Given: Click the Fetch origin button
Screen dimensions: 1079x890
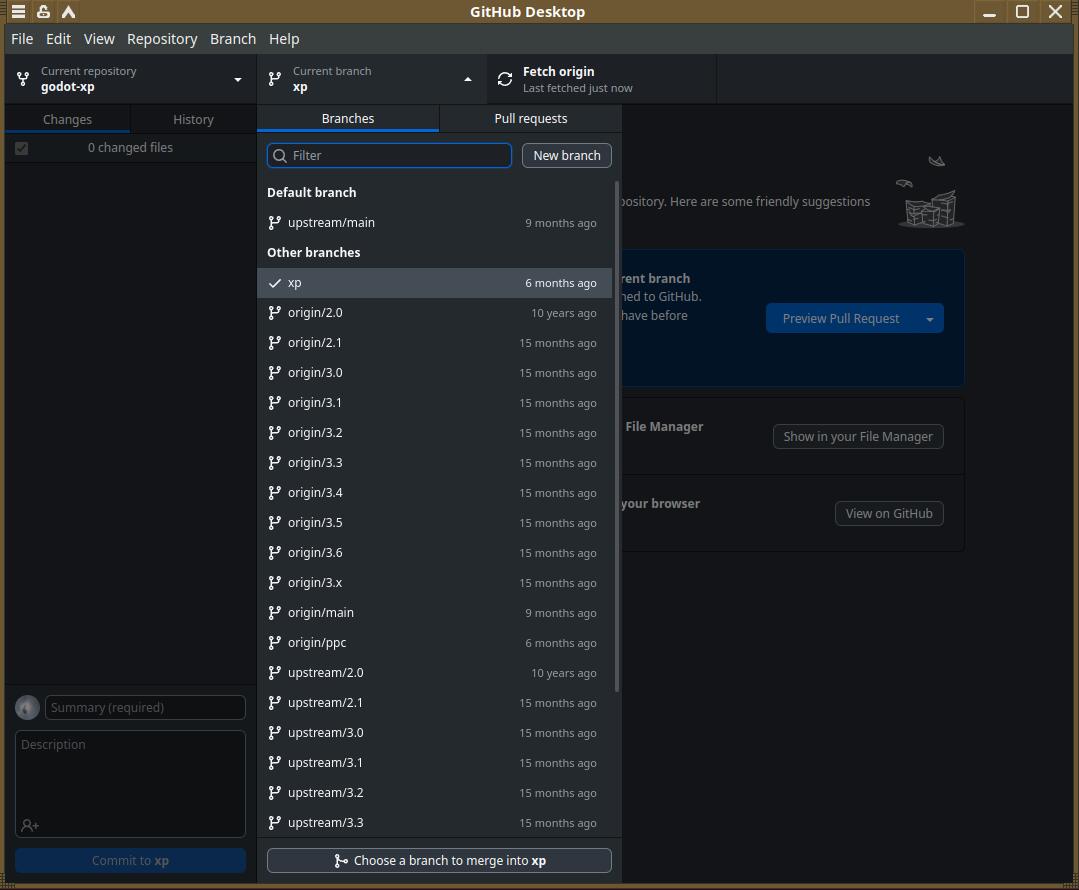Looking at the screenshot, I should coord(601,79).
